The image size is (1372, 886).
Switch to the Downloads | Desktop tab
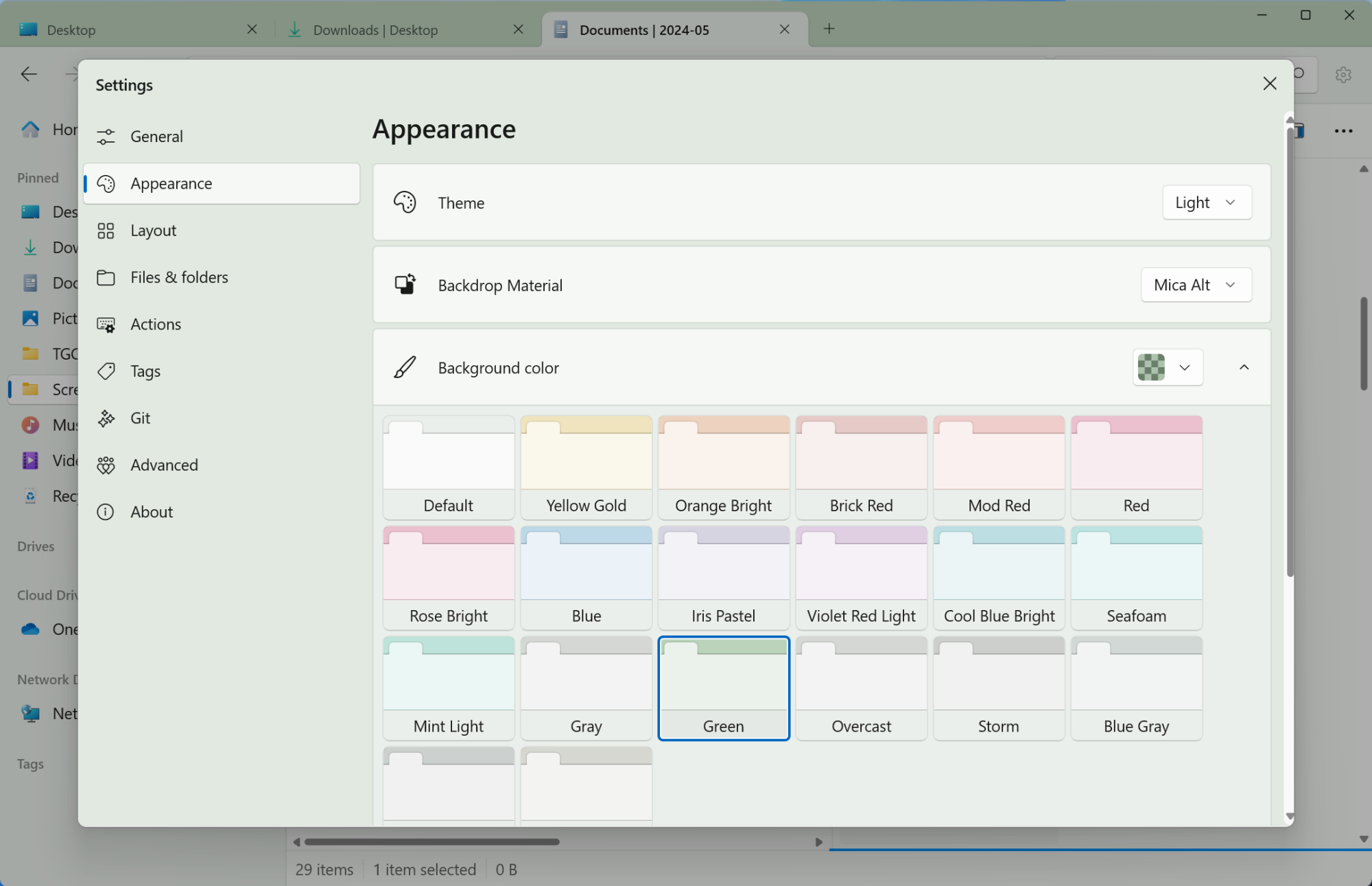coord(405,30)
